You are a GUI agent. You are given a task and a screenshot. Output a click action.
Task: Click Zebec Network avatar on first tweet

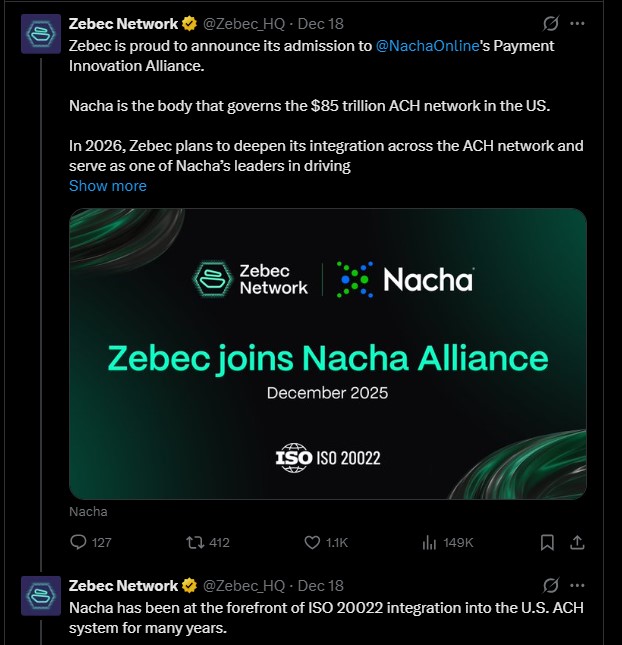click(x=38, y=34)
